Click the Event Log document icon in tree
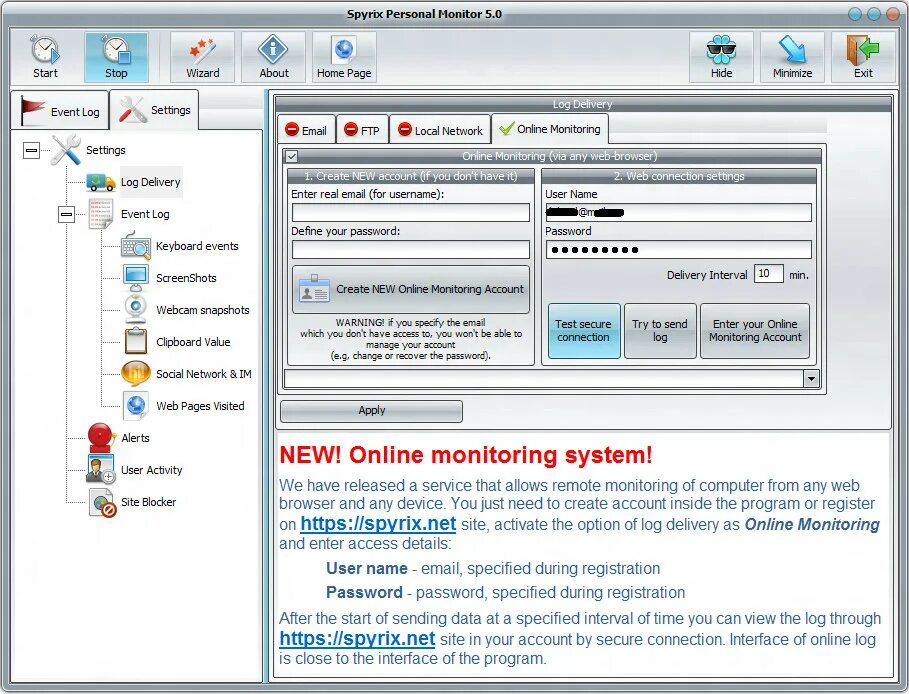This screenshot has width=909, height=694. pyautogui.click(x=101, y=214)
